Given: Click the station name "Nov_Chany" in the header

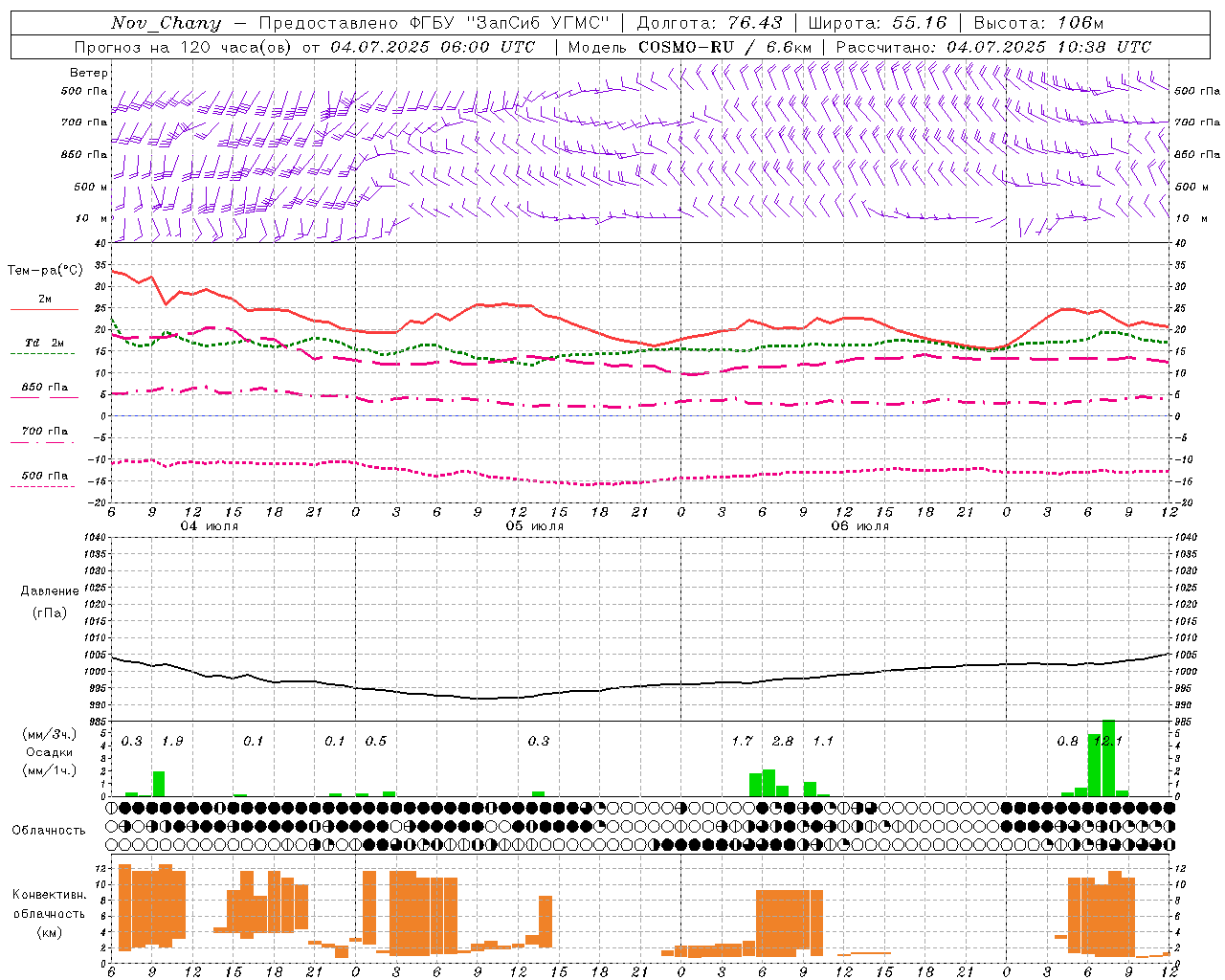Looking at the screenshot, I should (166, 23).
